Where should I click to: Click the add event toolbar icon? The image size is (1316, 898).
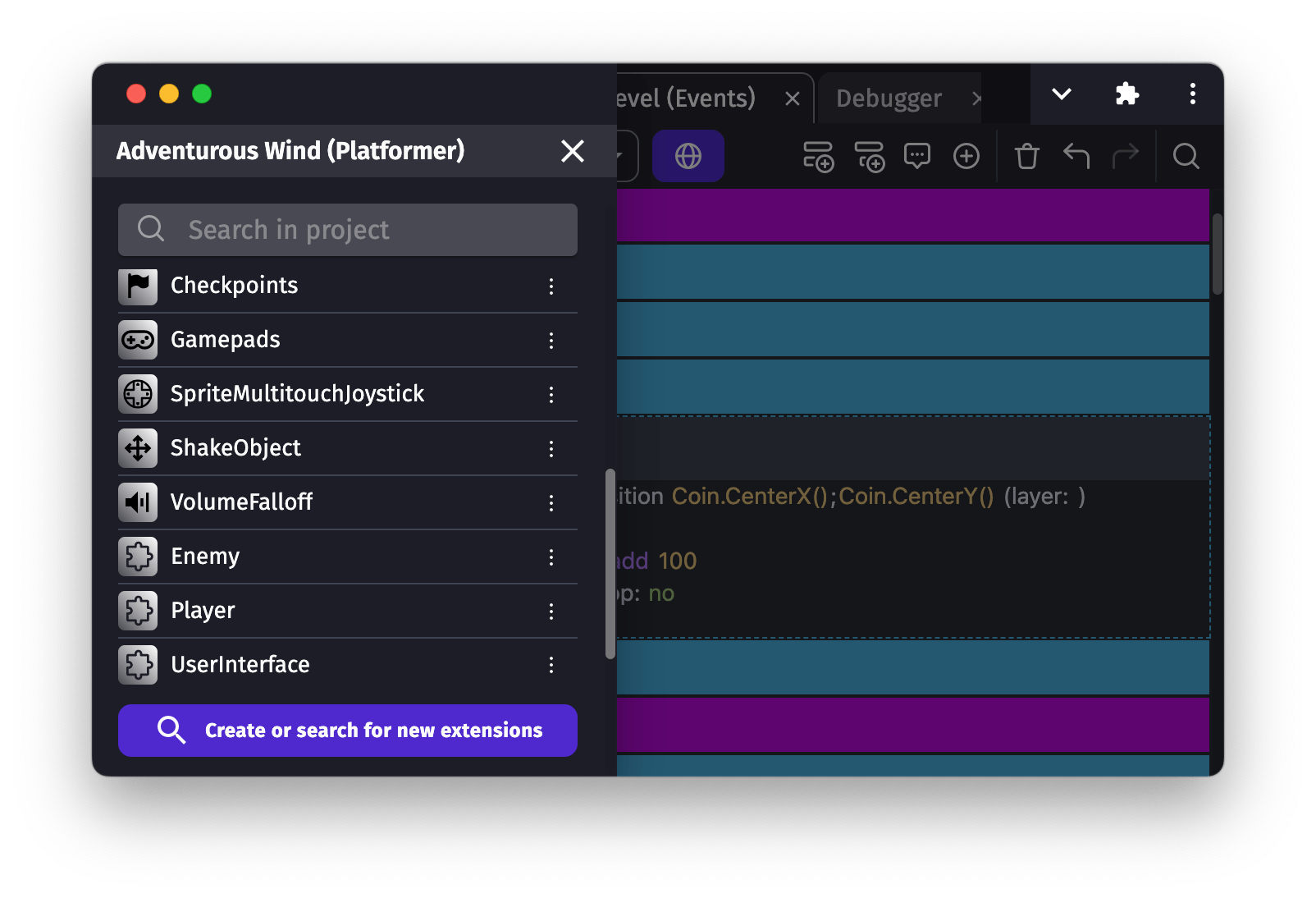point(818,156)
